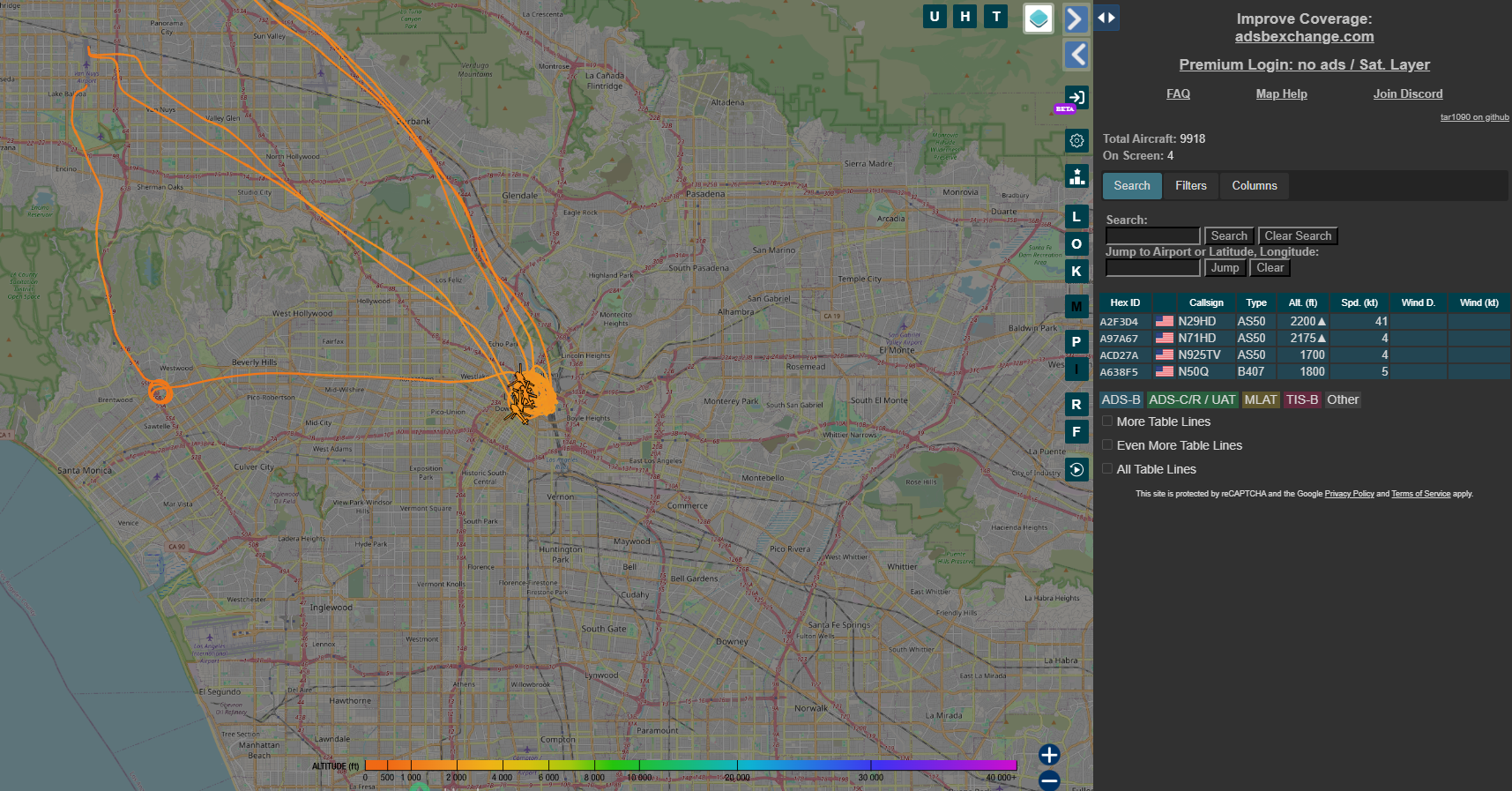Viewport: 1512px width, 791px height.
Task: Click the ADS-B legend label
Action: [1121, 399]
